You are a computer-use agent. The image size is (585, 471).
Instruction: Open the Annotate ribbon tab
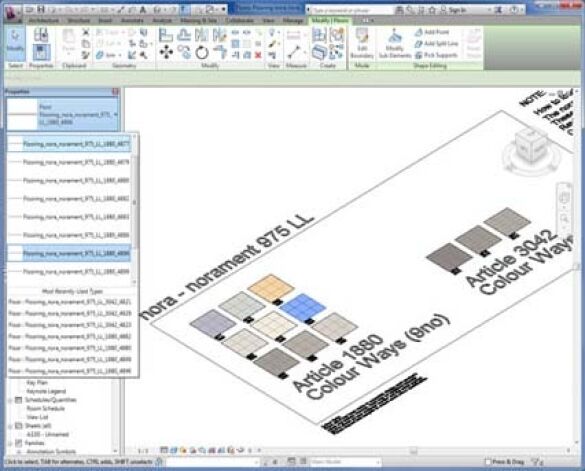click(132, 21)
